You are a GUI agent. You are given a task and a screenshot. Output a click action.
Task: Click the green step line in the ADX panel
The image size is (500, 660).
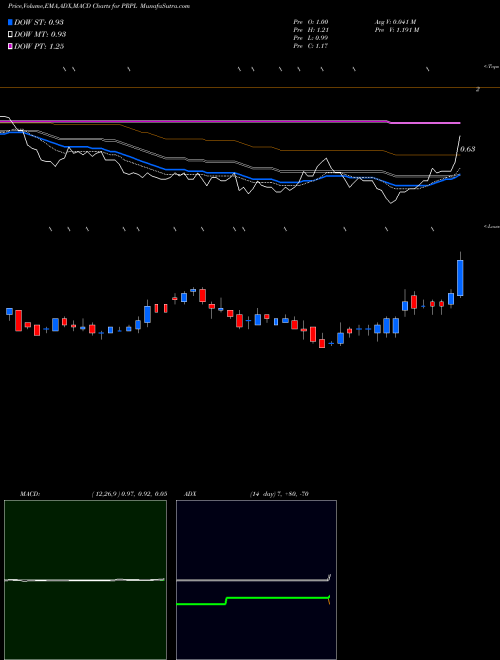[253, 598]
